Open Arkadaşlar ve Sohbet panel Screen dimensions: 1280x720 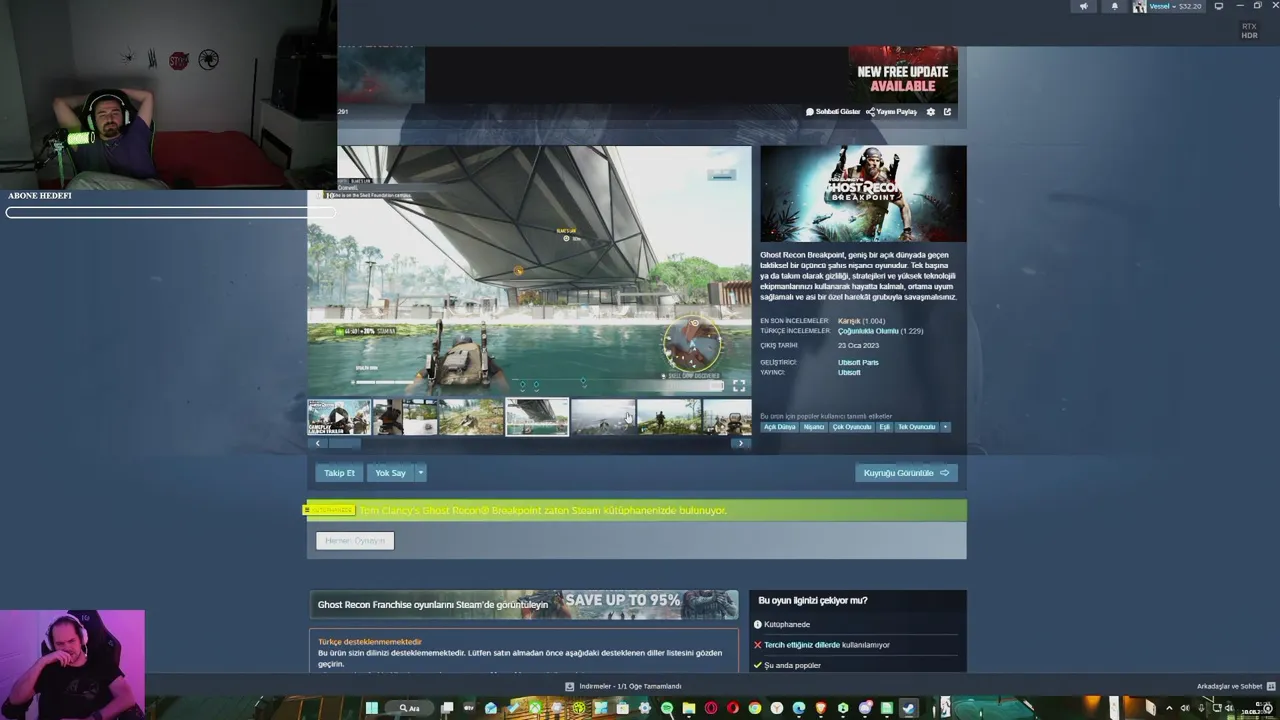1236,686
